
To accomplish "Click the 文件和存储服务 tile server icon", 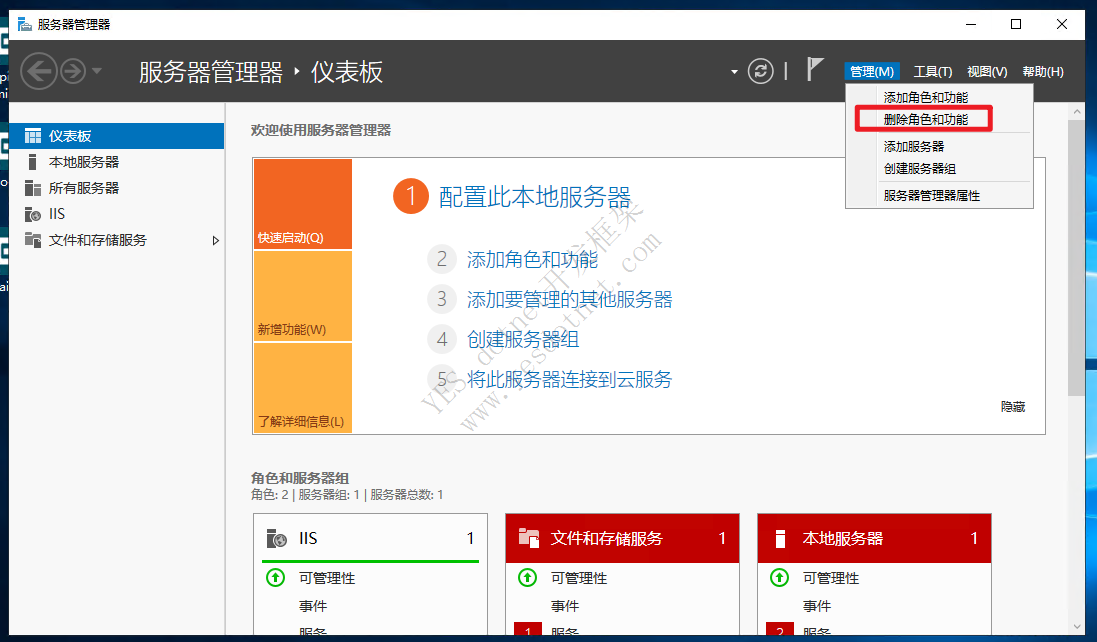I will 530,537.
